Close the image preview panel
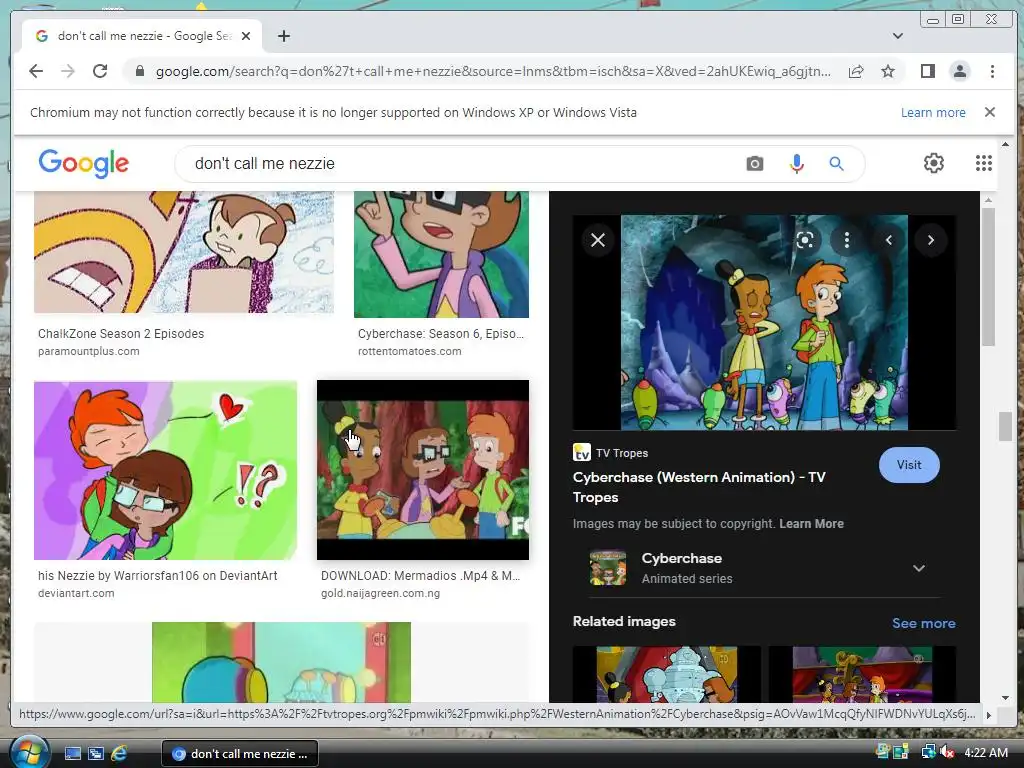This screenshot has width=1024, height=768. tap(598, 240)
